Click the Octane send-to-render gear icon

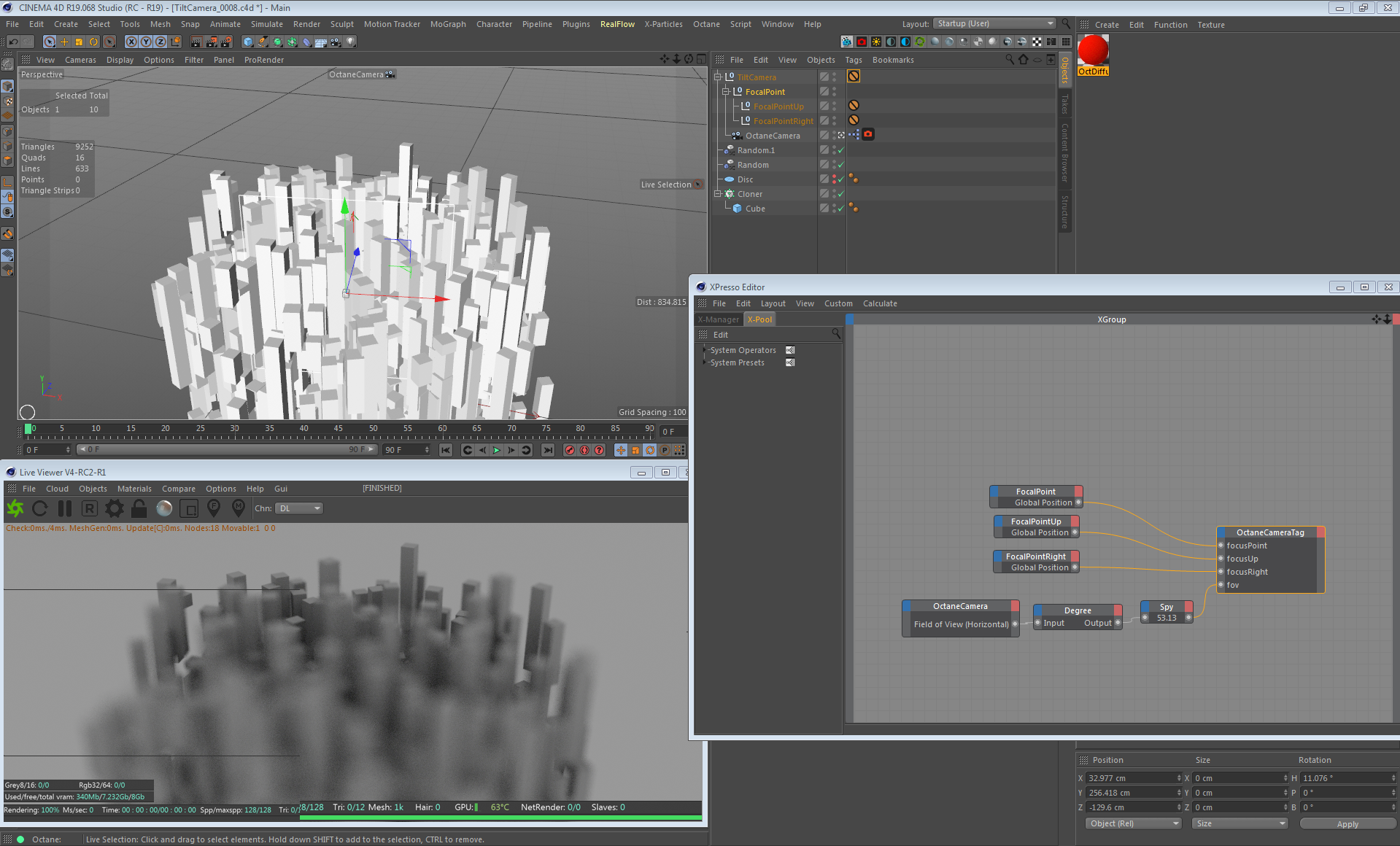15,508
